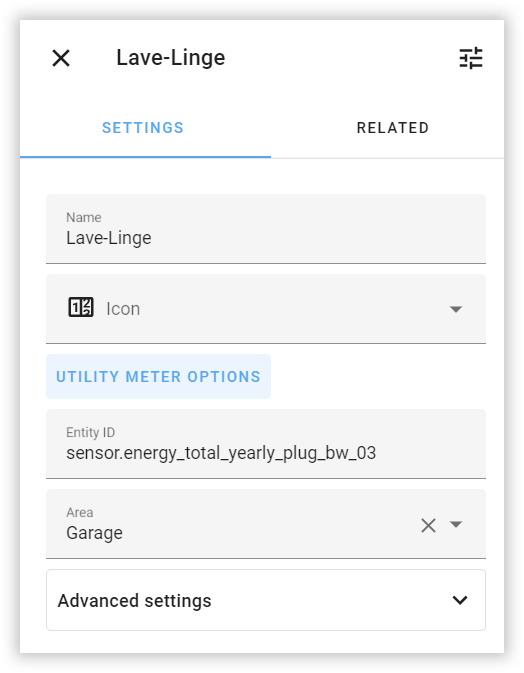The width and height of the screenshot is (524, 673).
Task: Switch to the Related tab
Action: pyautogui.click(x=393, y=127)
